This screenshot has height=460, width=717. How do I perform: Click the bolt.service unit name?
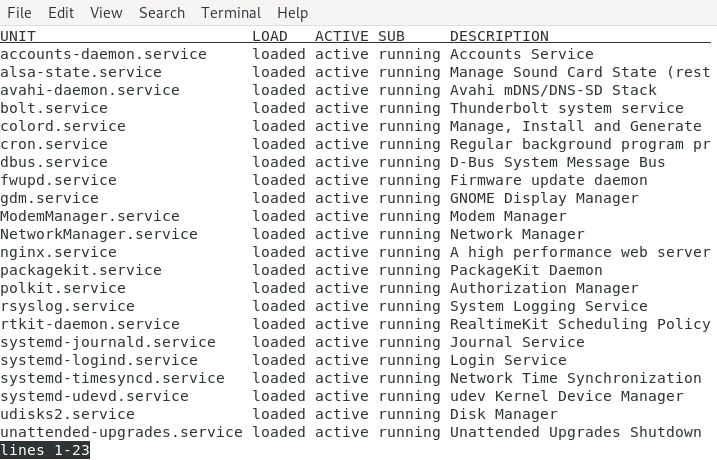click(54, 108)
